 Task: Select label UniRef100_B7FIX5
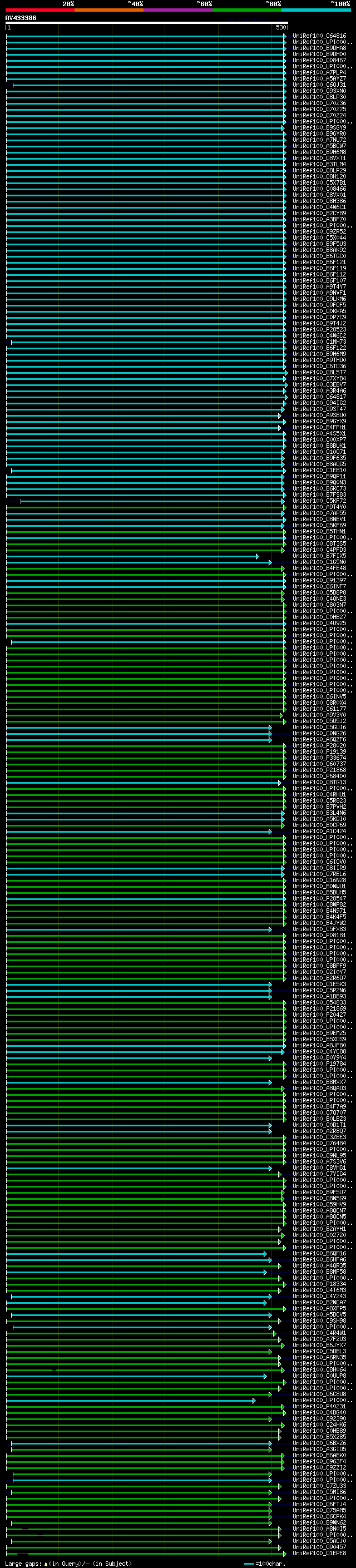319,556
